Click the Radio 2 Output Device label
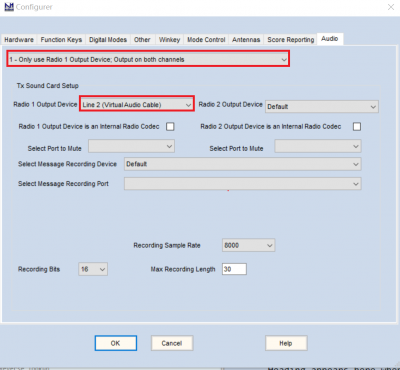This screenshot has width=400, height=370. tap(230, 104)
